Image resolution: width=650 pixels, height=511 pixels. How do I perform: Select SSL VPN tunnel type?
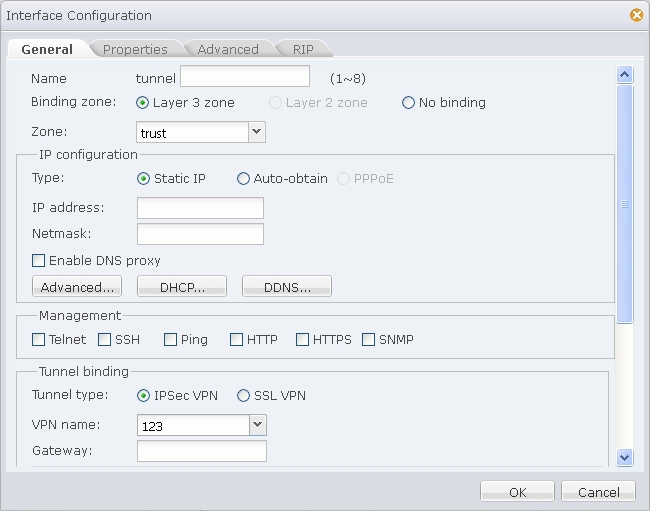pos(243,396)
